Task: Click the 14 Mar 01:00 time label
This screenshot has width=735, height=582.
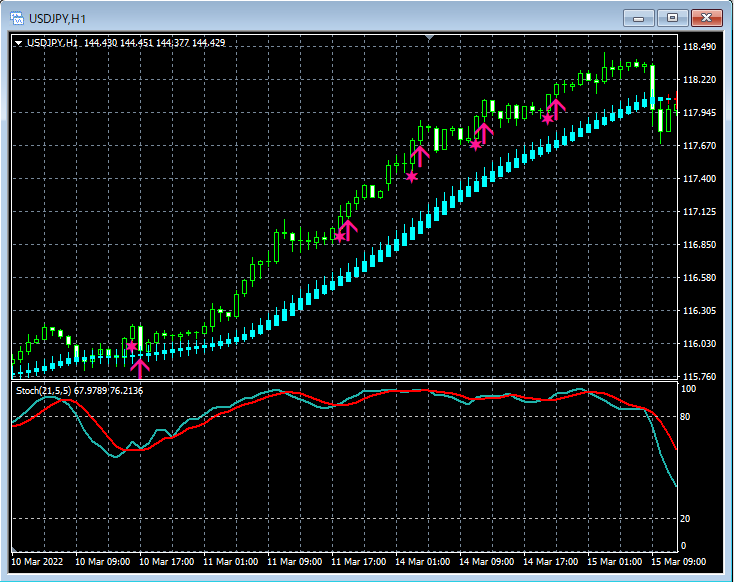Action: point(423,561)
